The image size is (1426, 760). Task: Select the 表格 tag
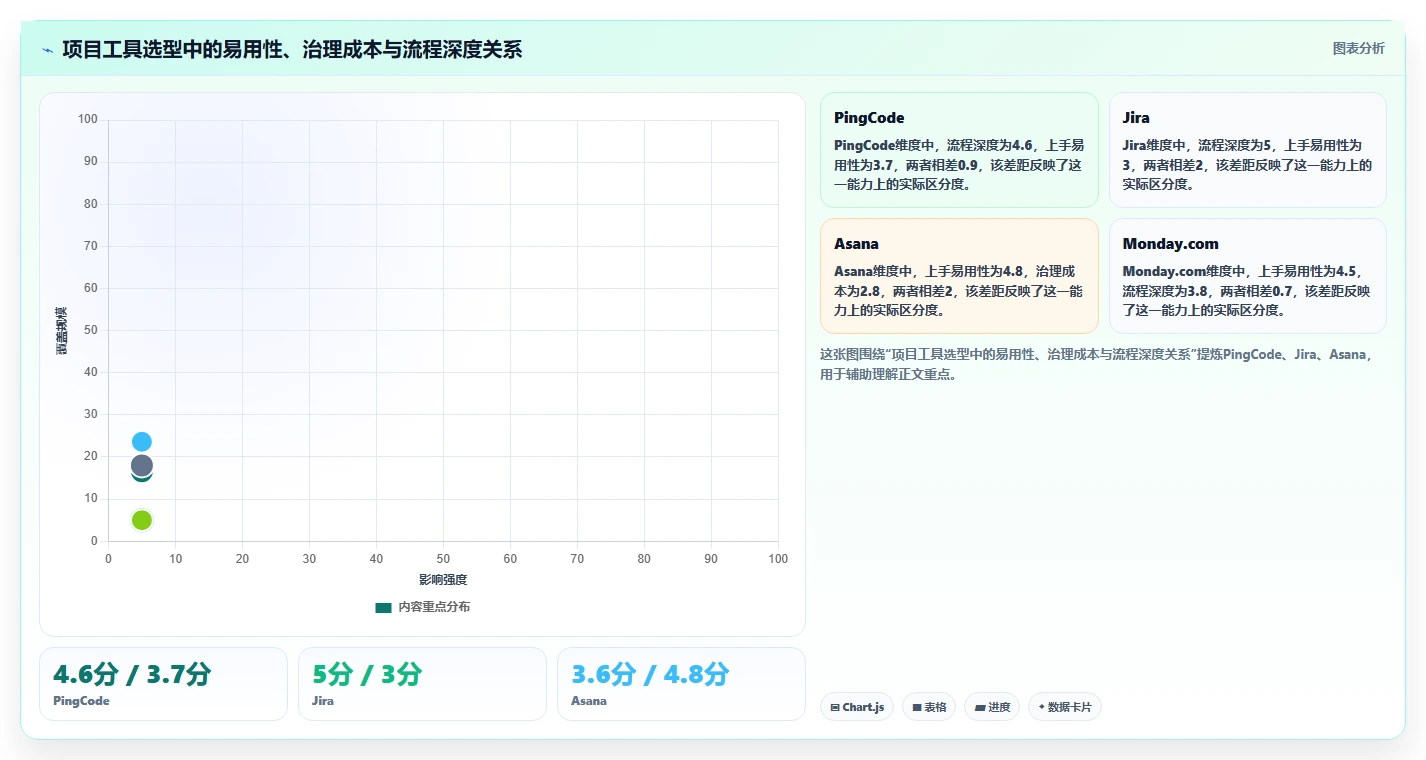click(x=929, y=707)
